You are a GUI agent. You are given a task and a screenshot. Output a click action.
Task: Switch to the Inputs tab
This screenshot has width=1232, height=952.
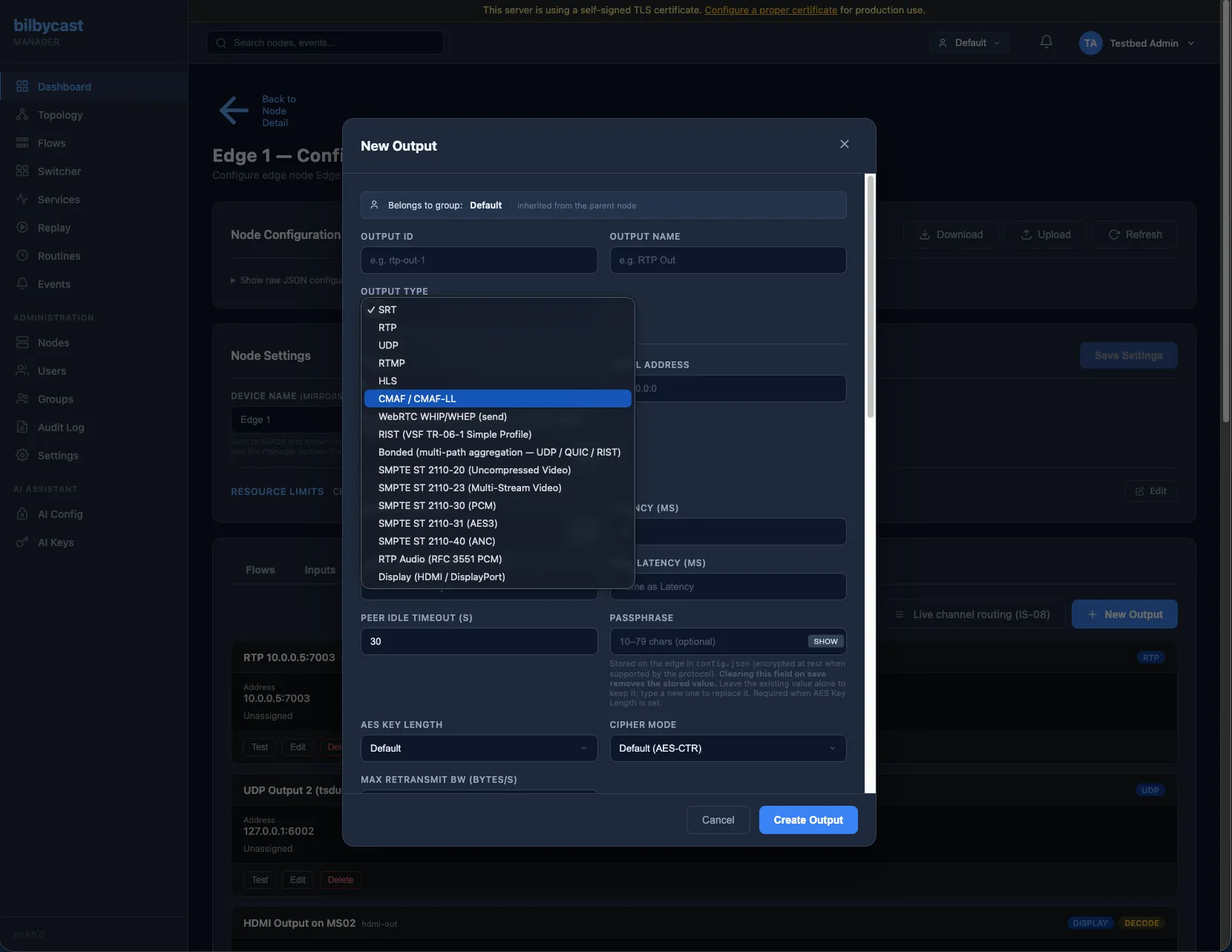[x=320, y=570]
